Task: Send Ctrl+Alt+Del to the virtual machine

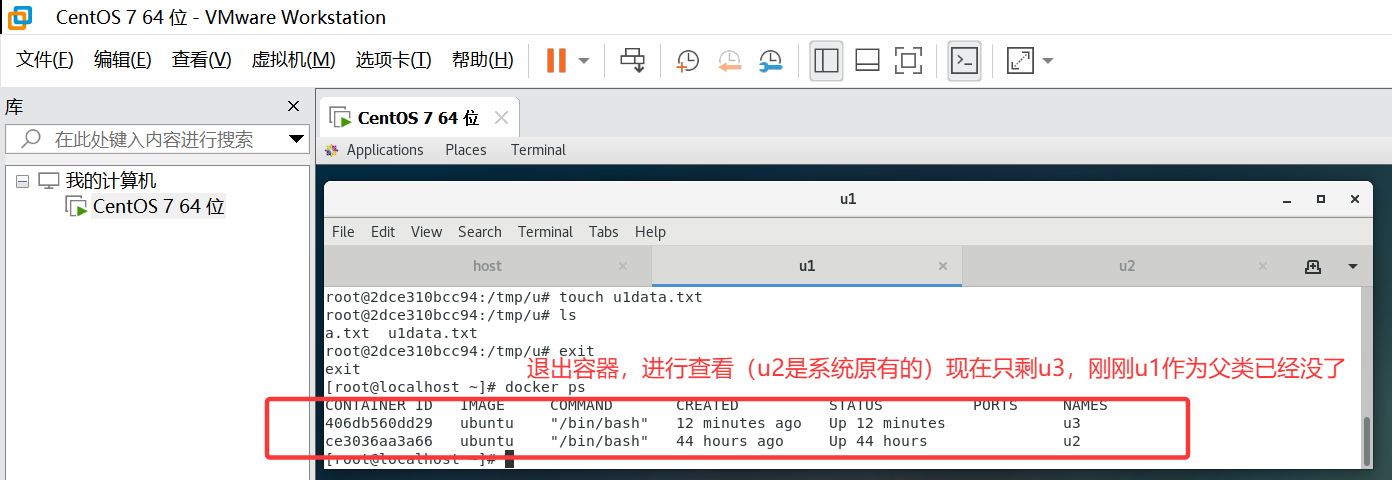Action: pyautogui.click(x=633, y=60)
